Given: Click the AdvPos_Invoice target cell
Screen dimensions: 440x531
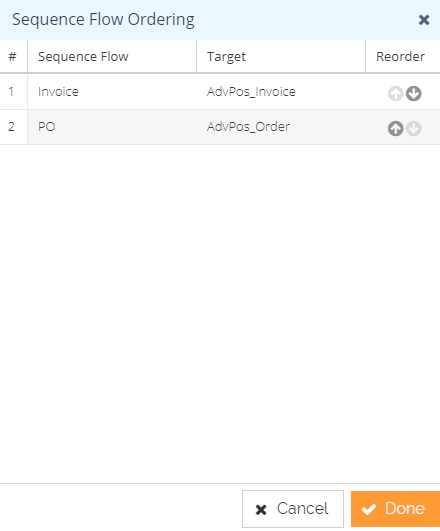Looking at the screenshot, I should click(x=281, y=92).
